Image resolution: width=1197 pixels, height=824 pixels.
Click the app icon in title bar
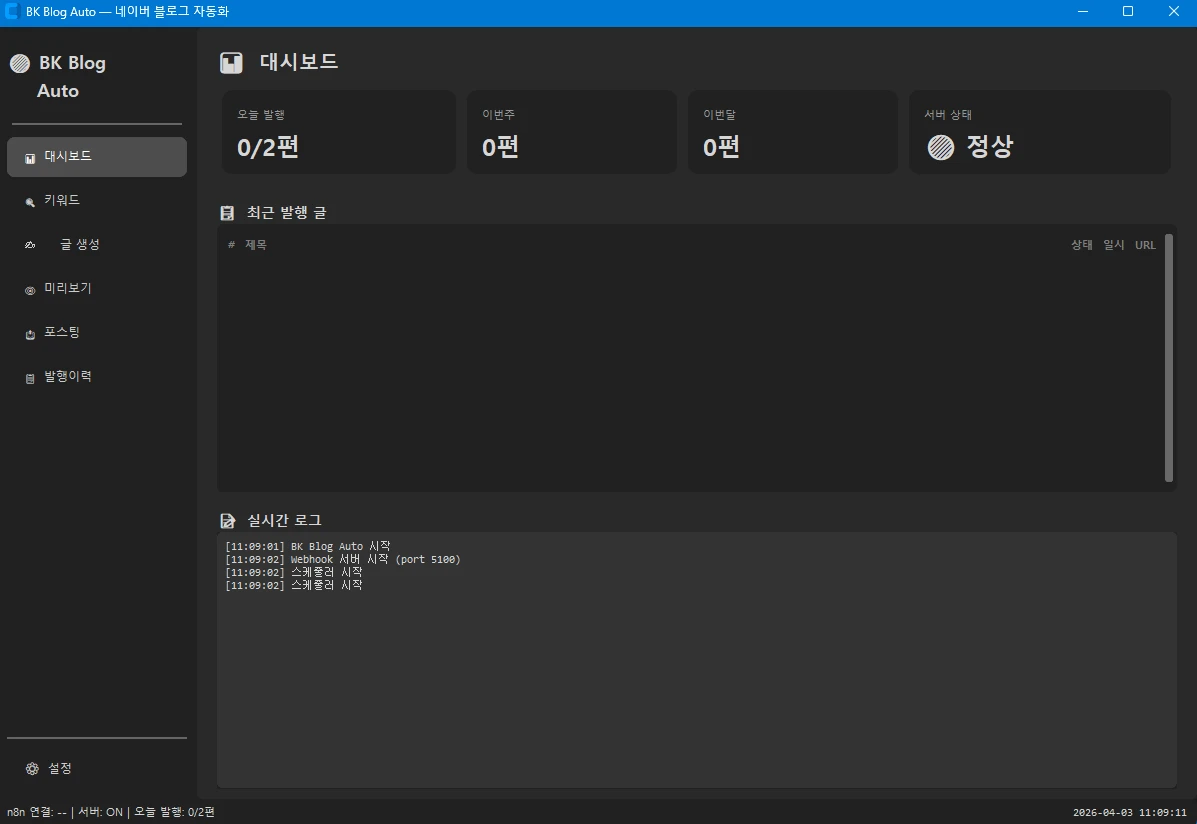[x=11, y=11]
